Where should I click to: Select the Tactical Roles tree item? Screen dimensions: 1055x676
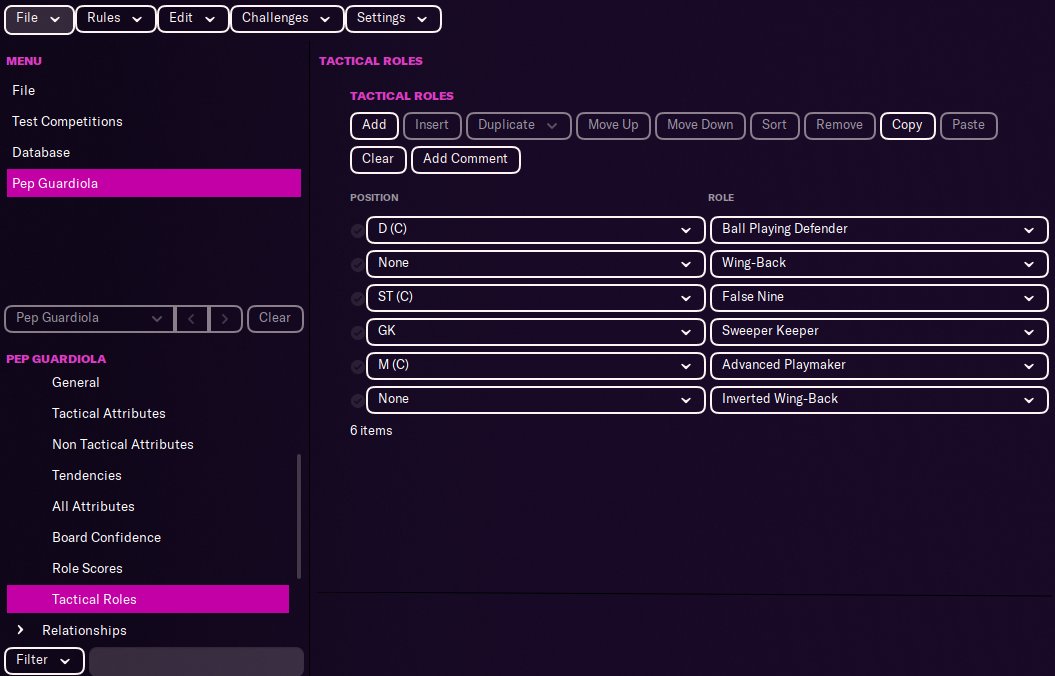coord(147,599)
